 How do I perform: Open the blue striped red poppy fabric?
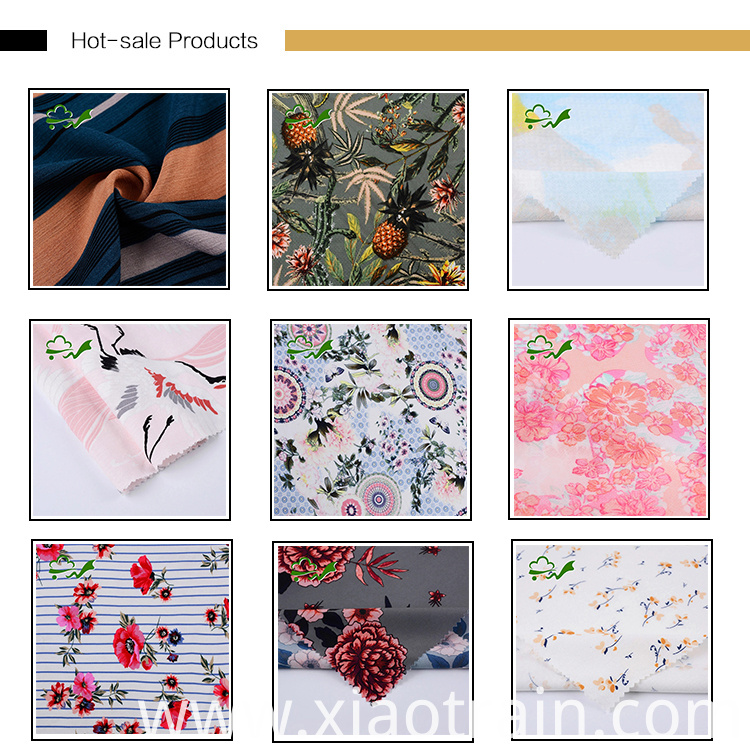[132, 640]
